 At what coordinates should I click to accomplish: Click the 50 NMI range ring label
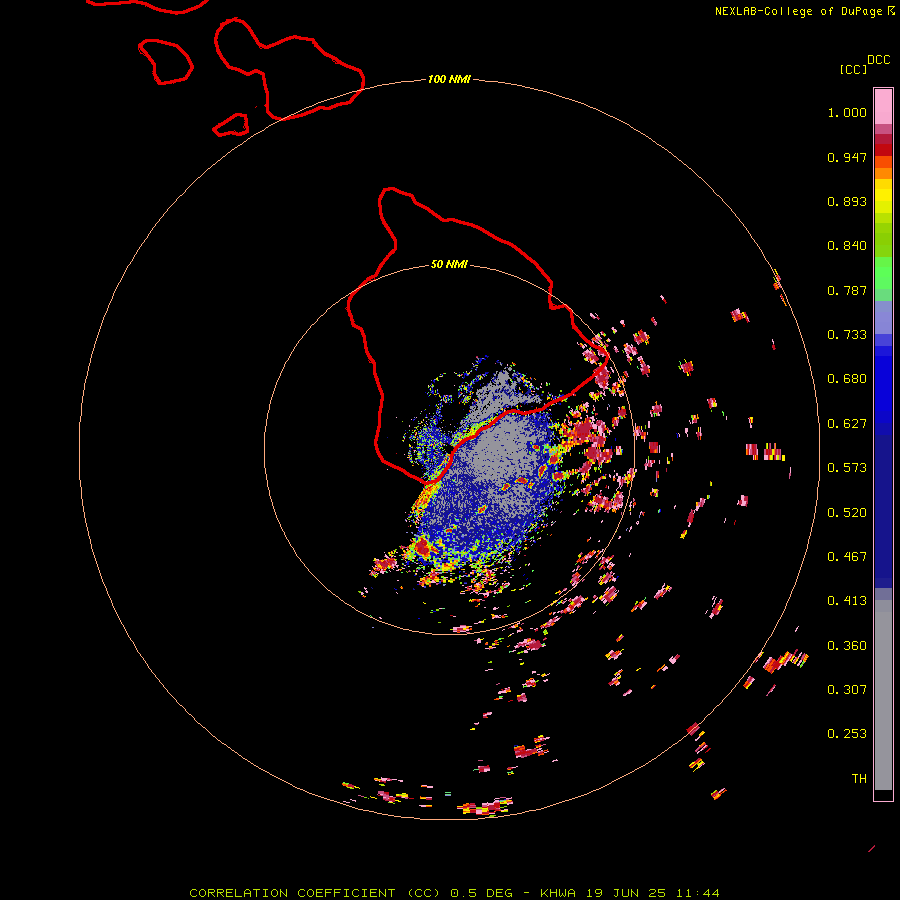(x=449, y=264)
